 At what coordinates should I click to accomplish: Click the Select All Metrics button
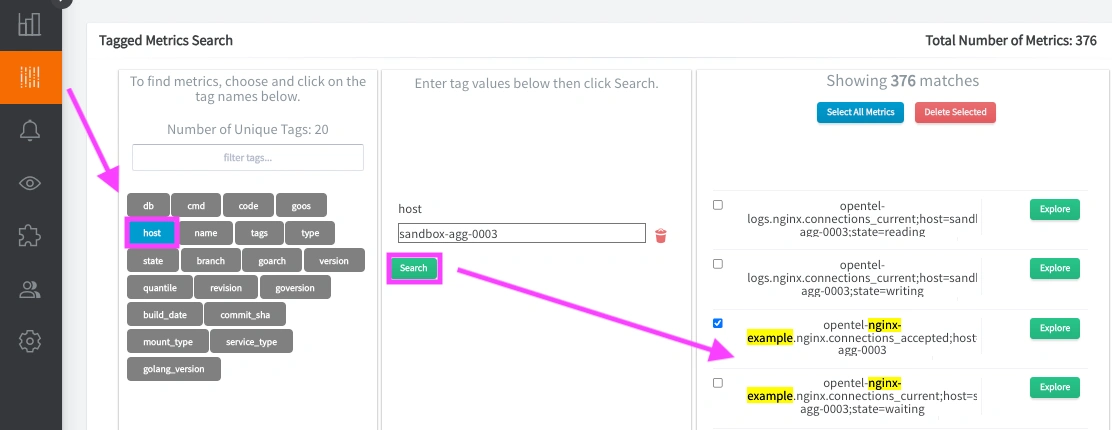click(860, 112)
